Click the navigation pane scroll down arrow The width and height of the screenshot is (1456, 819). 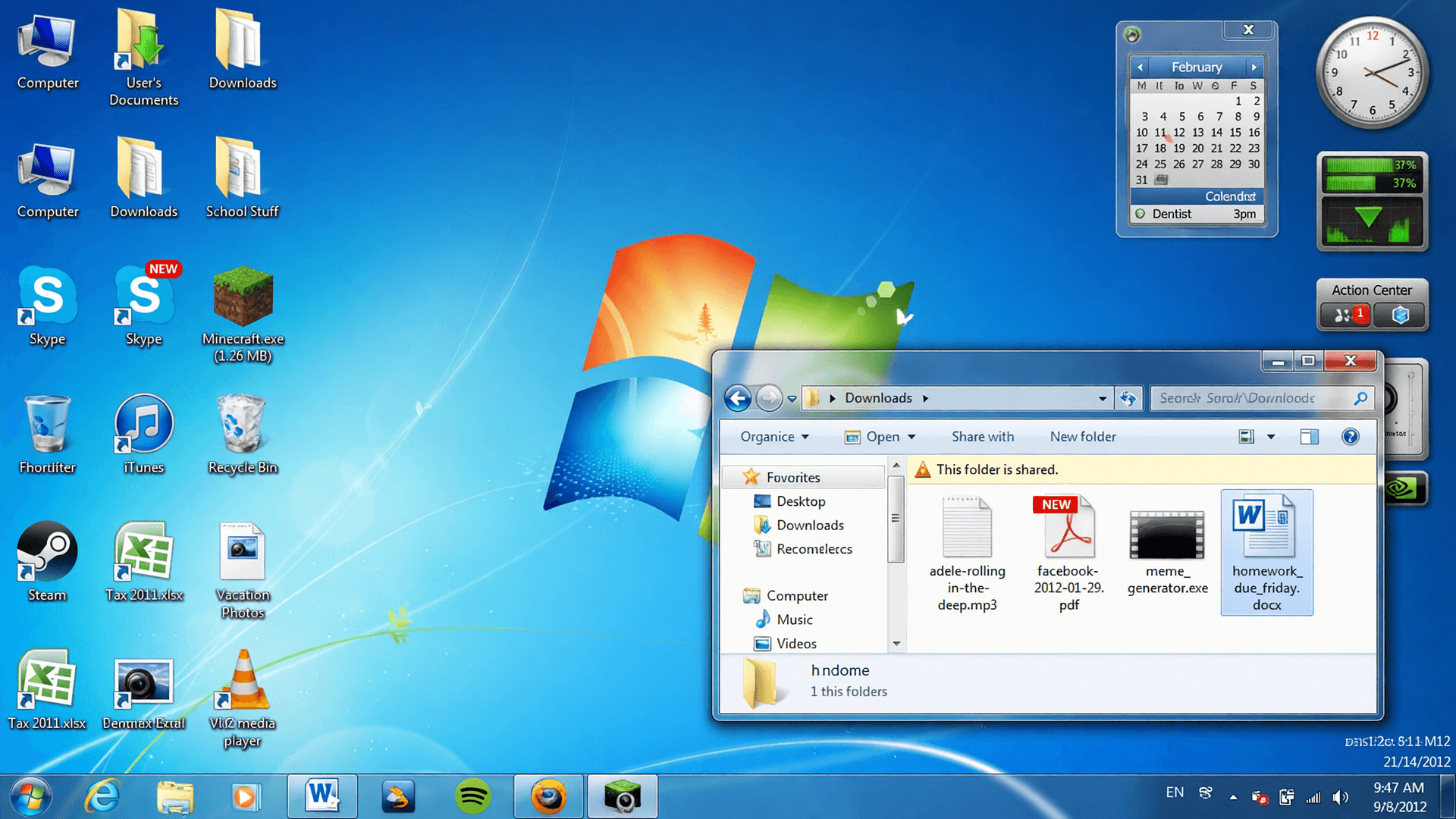(x=896, y=644)
